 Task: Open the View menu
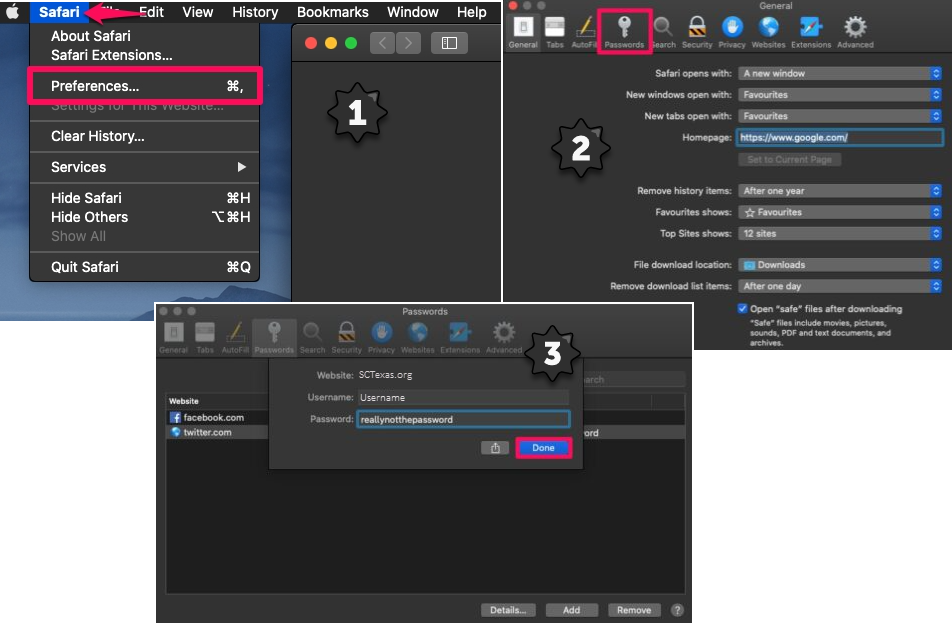[x=198, y=12]
